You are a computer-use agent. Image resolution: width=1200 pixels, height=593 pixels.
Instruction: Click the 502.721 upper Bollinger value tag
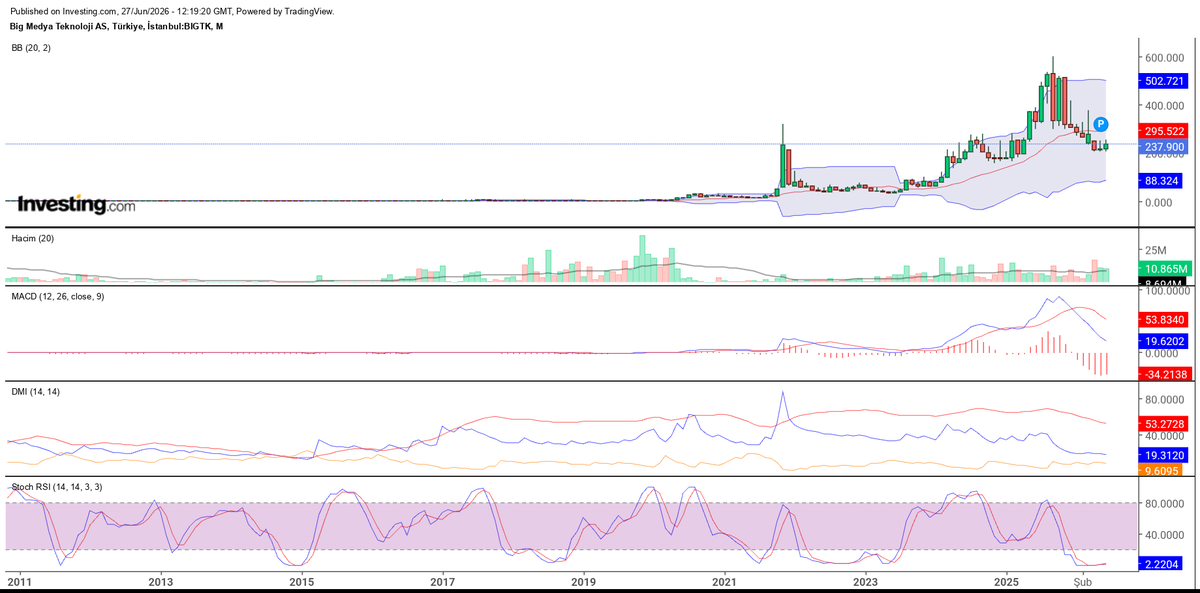click(1164, 81)
